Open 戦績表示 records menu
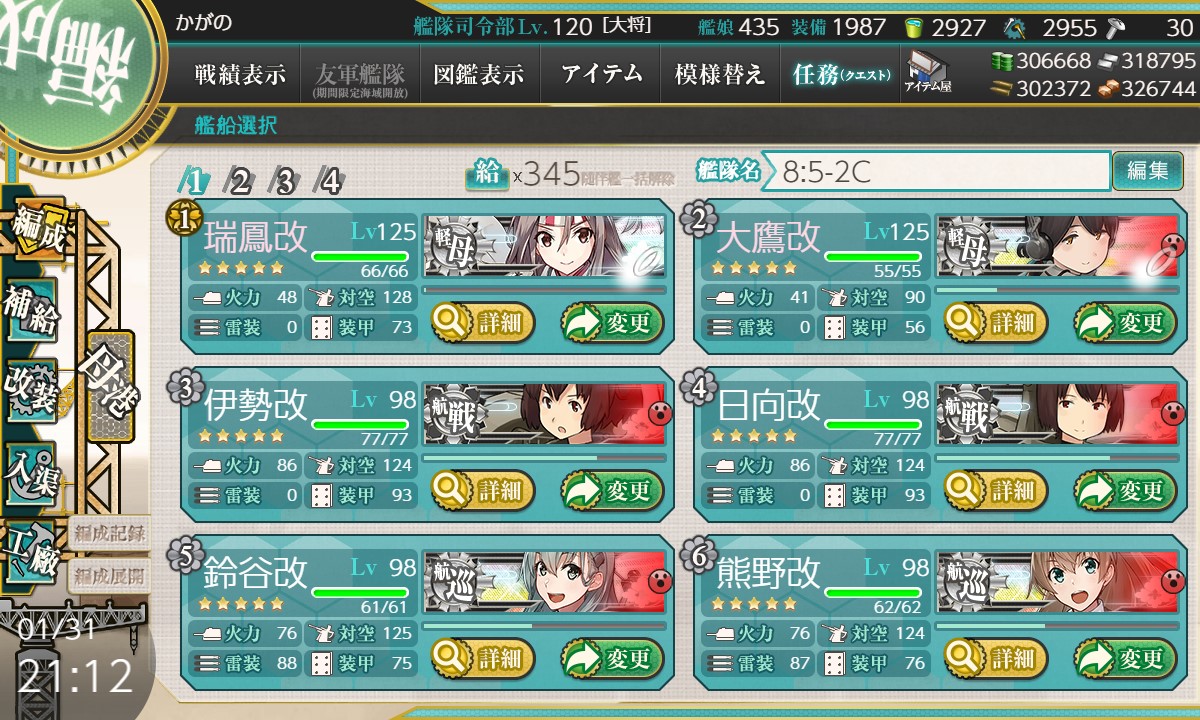 (240, 74)
